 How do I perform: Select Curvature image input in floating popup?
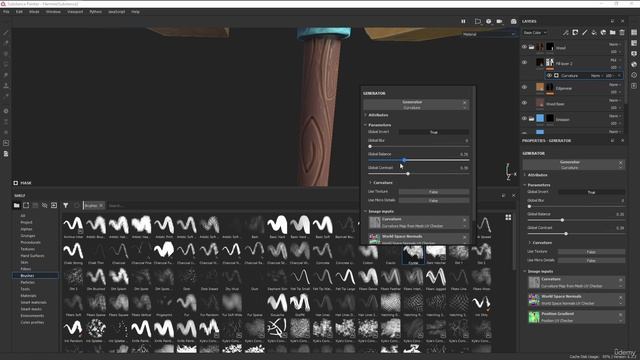coord(418,222)
